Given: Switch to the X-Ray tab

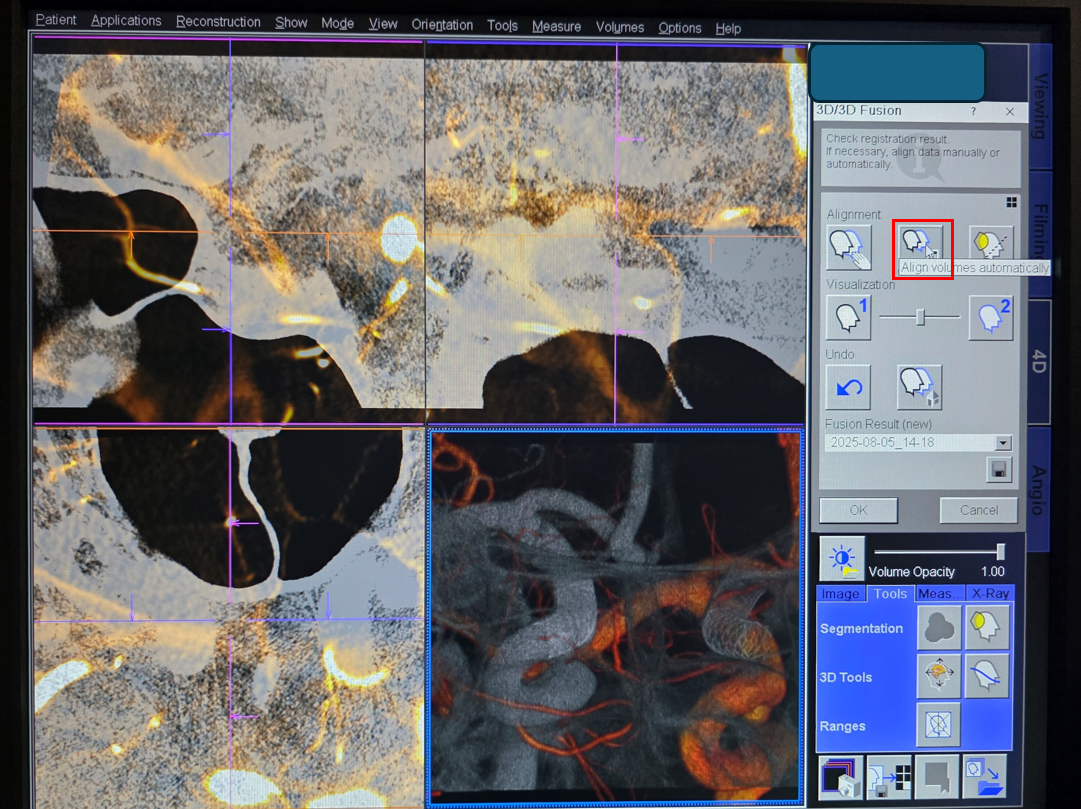Looking at the screenshot, I should pos(990,594).
